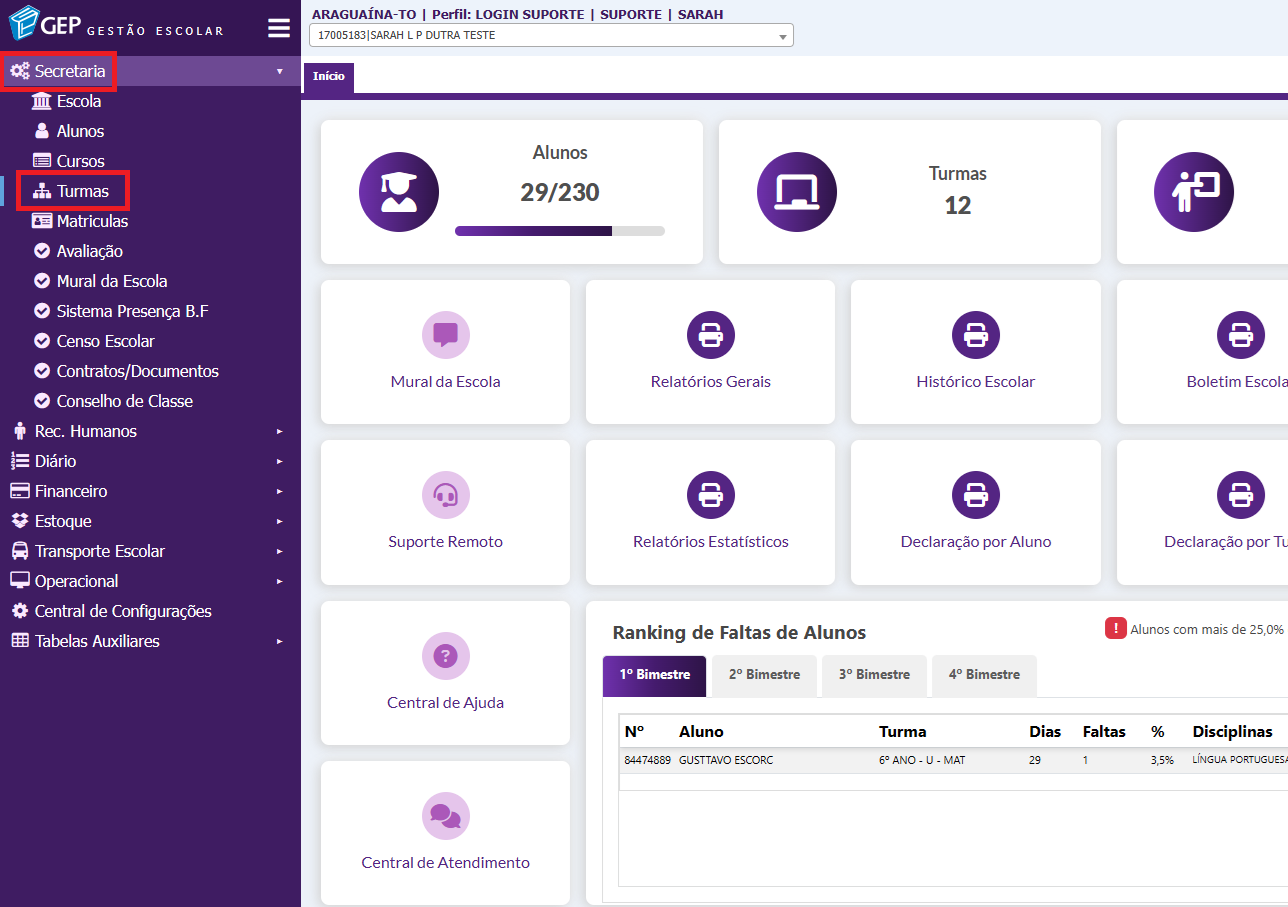Select the 4º Bimestre tab
1288x907 pixels.
[983, 675]
